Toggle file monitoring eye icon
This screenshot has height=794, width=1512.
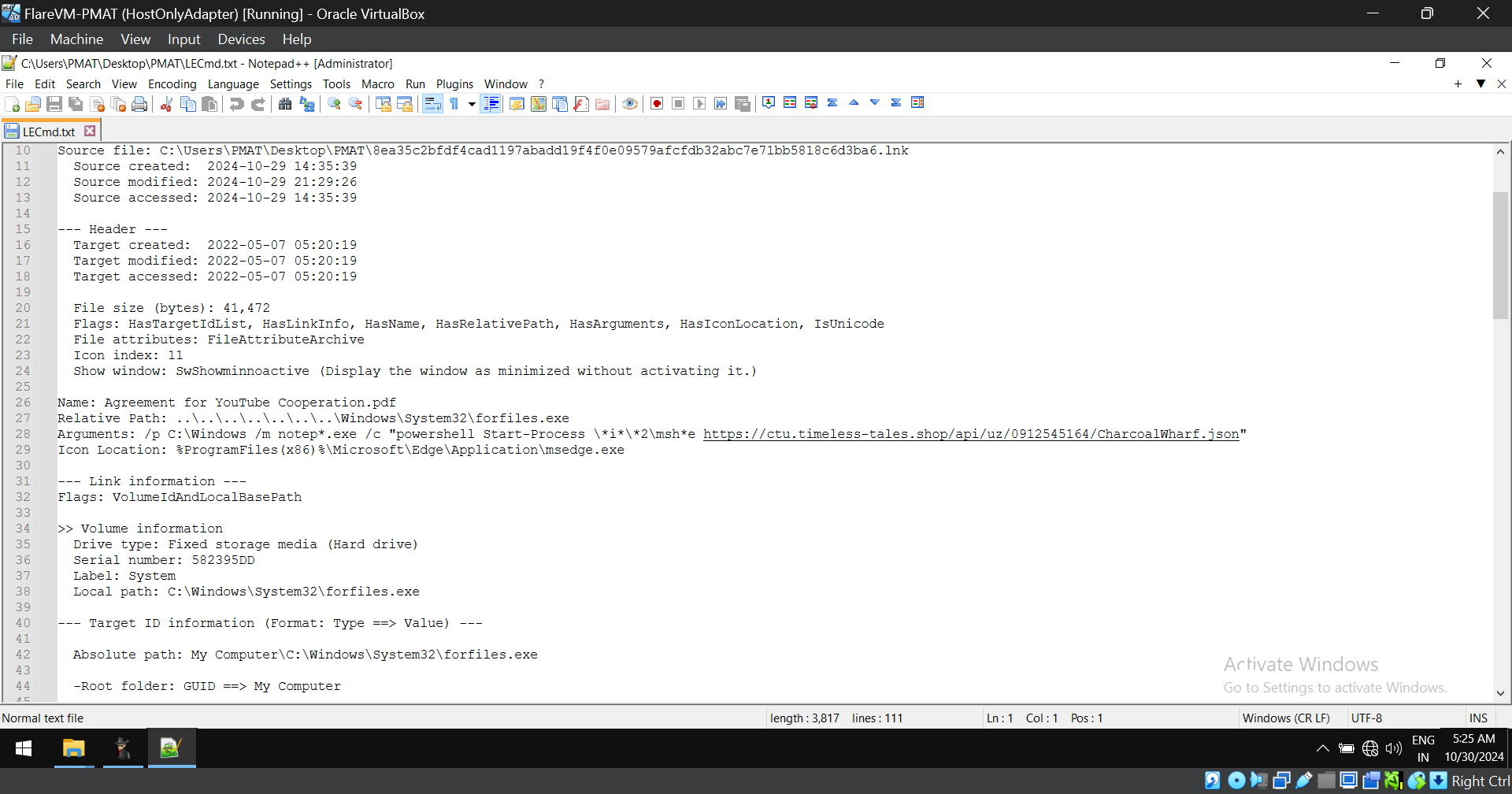[x=630, y=104]
